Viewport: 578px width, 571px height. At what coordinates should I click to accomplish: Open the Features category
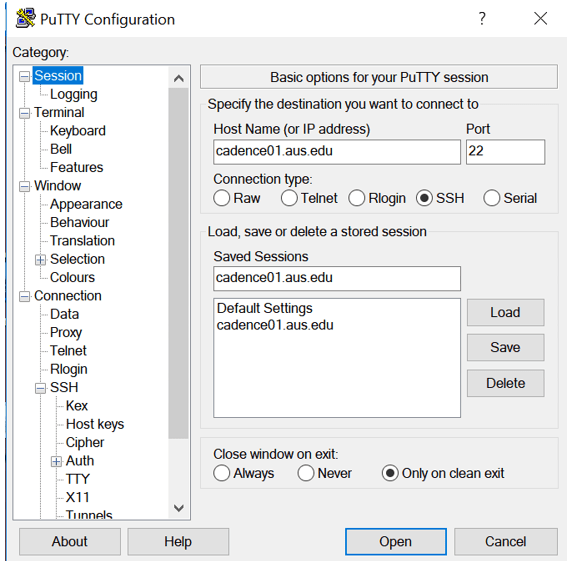[x=77, y=167]
